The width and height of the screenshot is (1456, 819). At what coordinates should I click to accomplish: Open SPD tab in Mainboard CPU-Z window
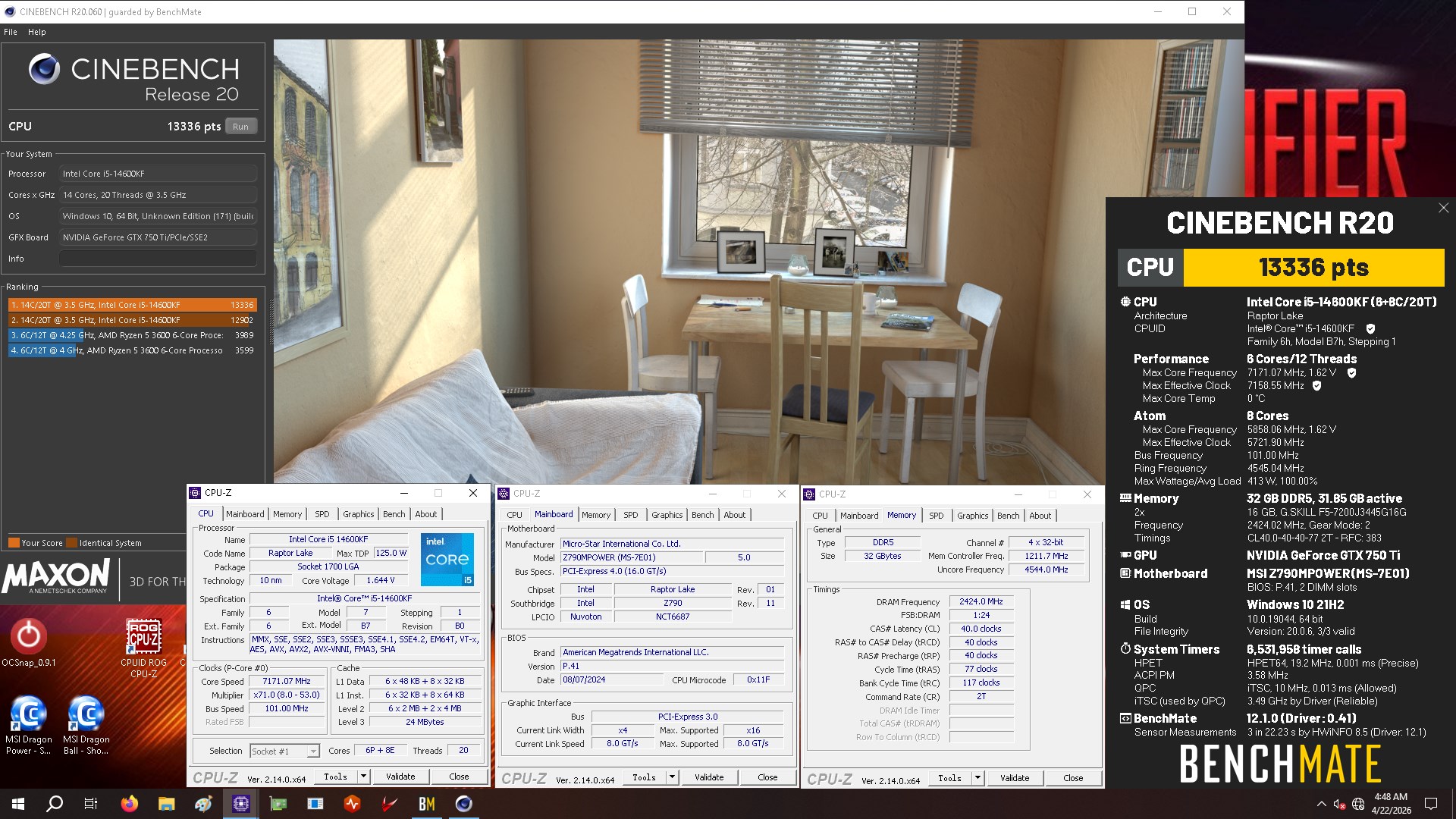click(x=631, y=515)
